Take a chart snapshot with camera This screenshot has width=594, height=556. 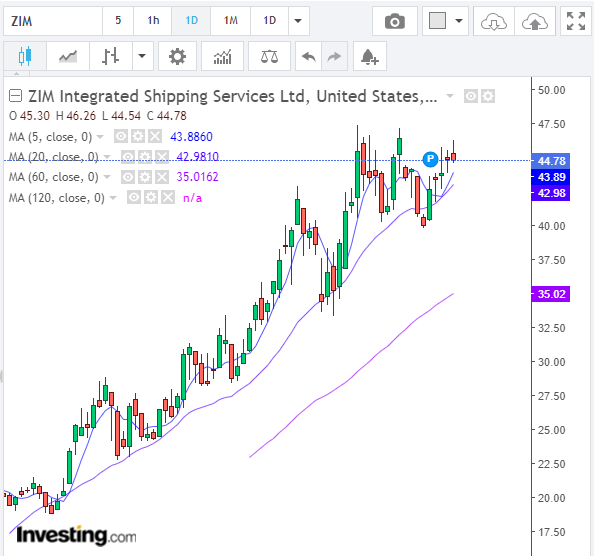coord(395,21)
